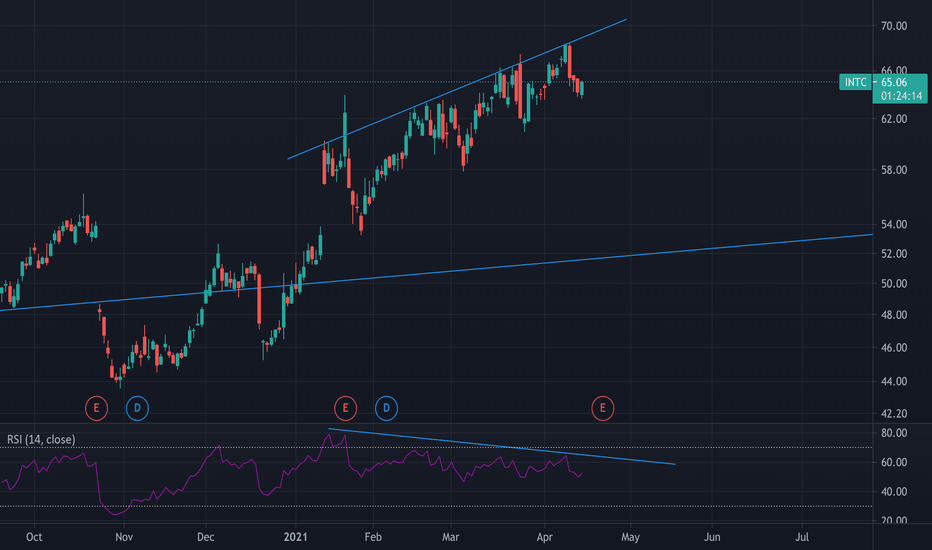Click the 54.00 price axis label
Image resolution: width=932 pixels, height=550 pixels.
click(x=894, y=225)
